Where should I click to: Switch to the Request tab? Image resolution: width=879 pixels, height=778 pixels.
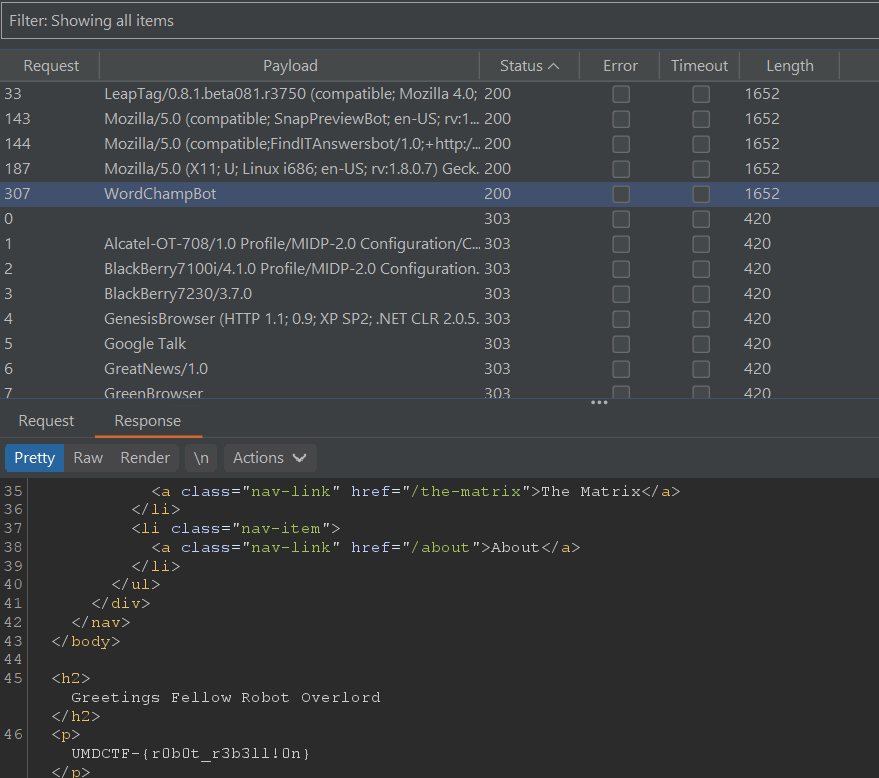(46, 421)
